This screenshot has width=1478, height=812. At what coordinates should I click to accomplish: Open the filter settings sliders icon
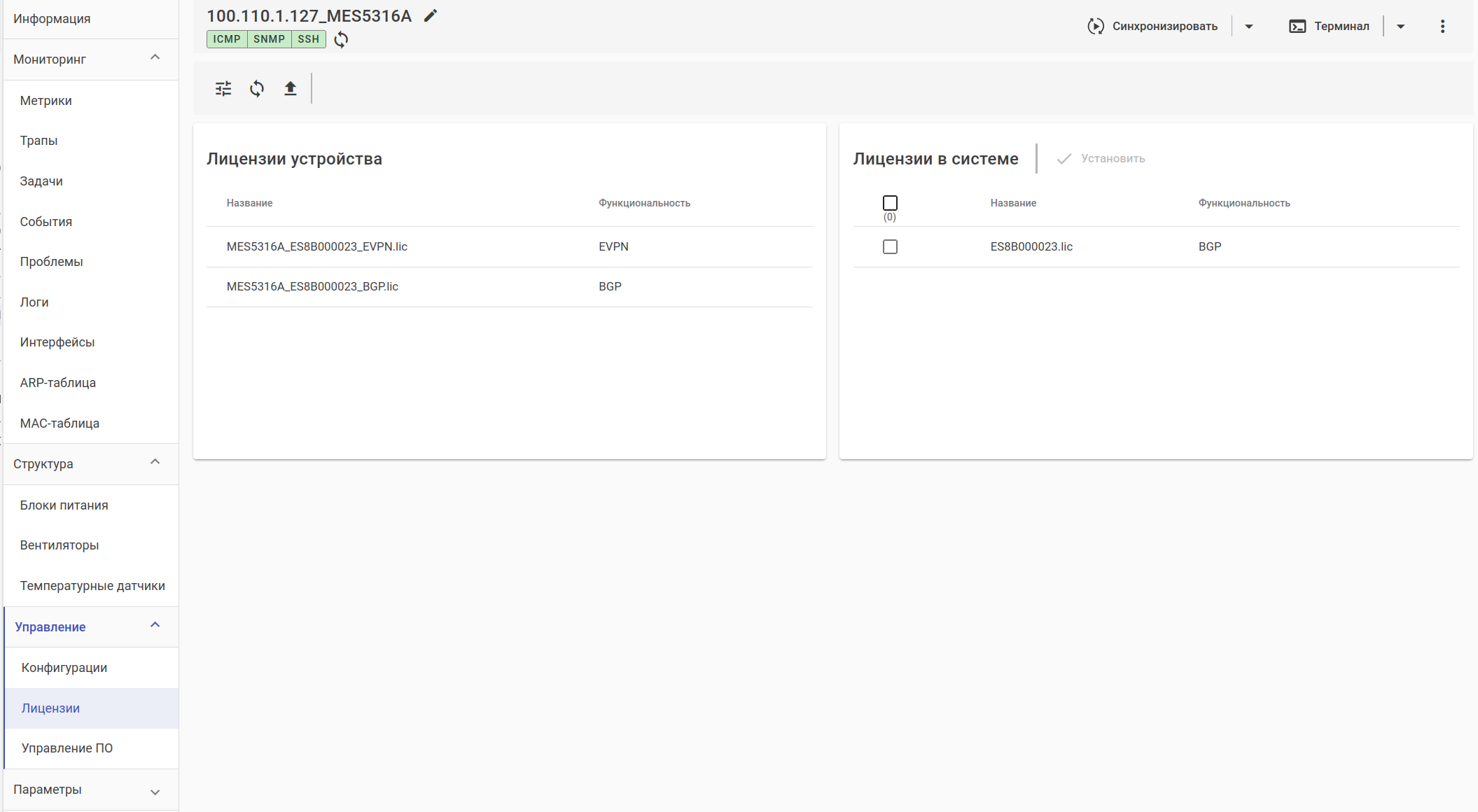(223, 89)
